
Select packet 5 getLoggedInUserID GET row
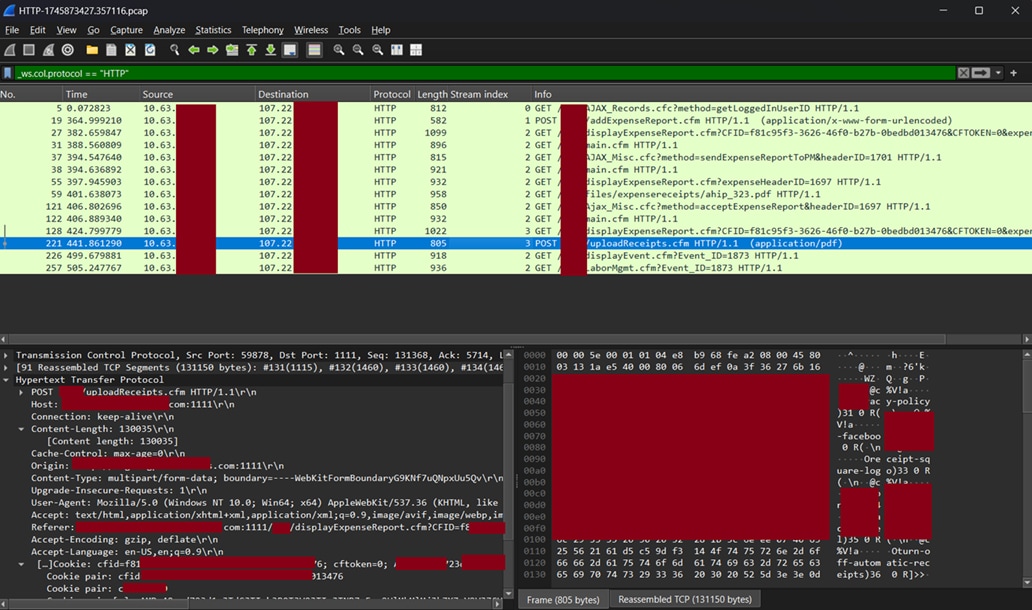[516, 109]
